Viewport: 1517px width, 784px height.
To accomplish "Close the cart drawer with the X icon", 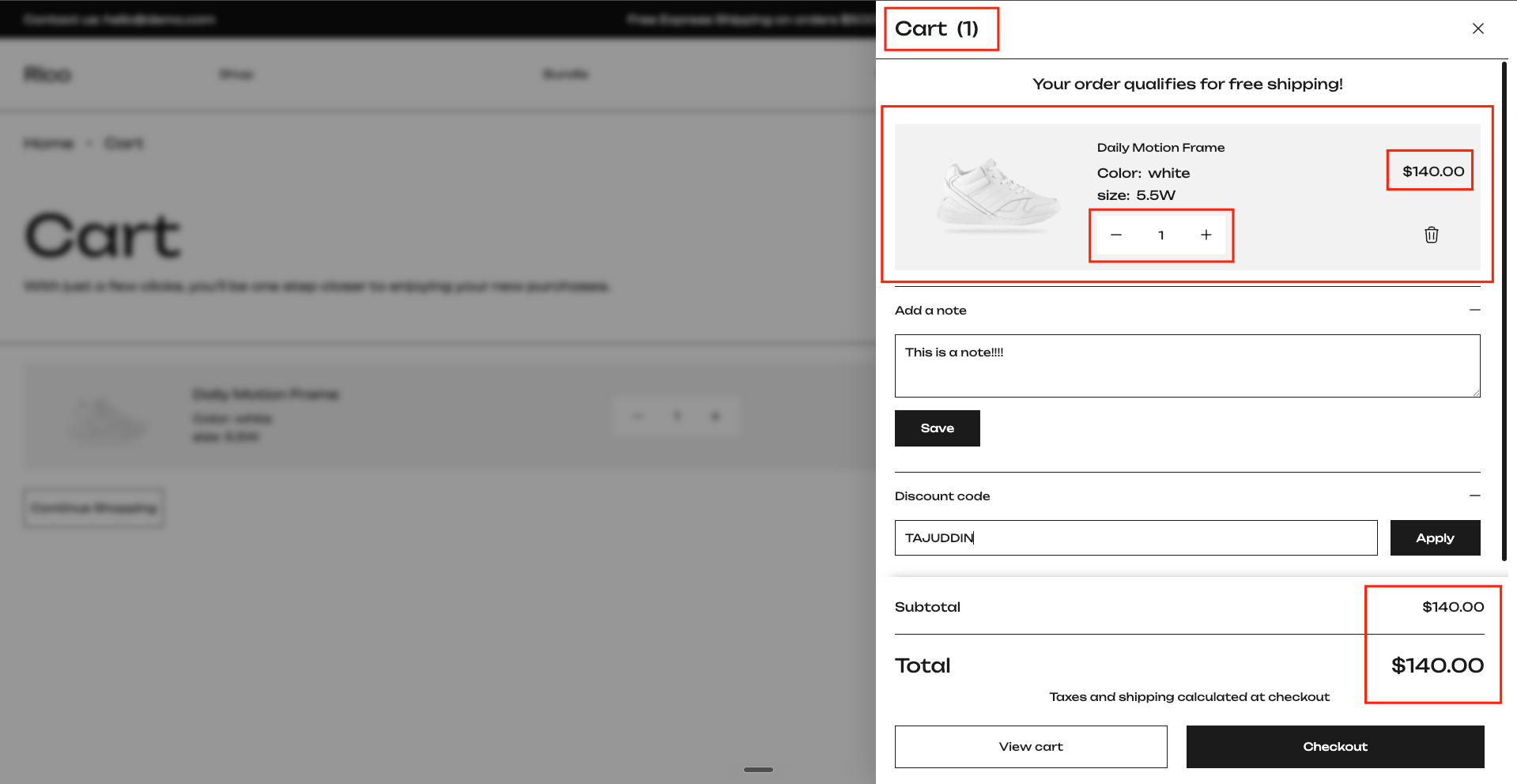I will [x=1477, y=28].
